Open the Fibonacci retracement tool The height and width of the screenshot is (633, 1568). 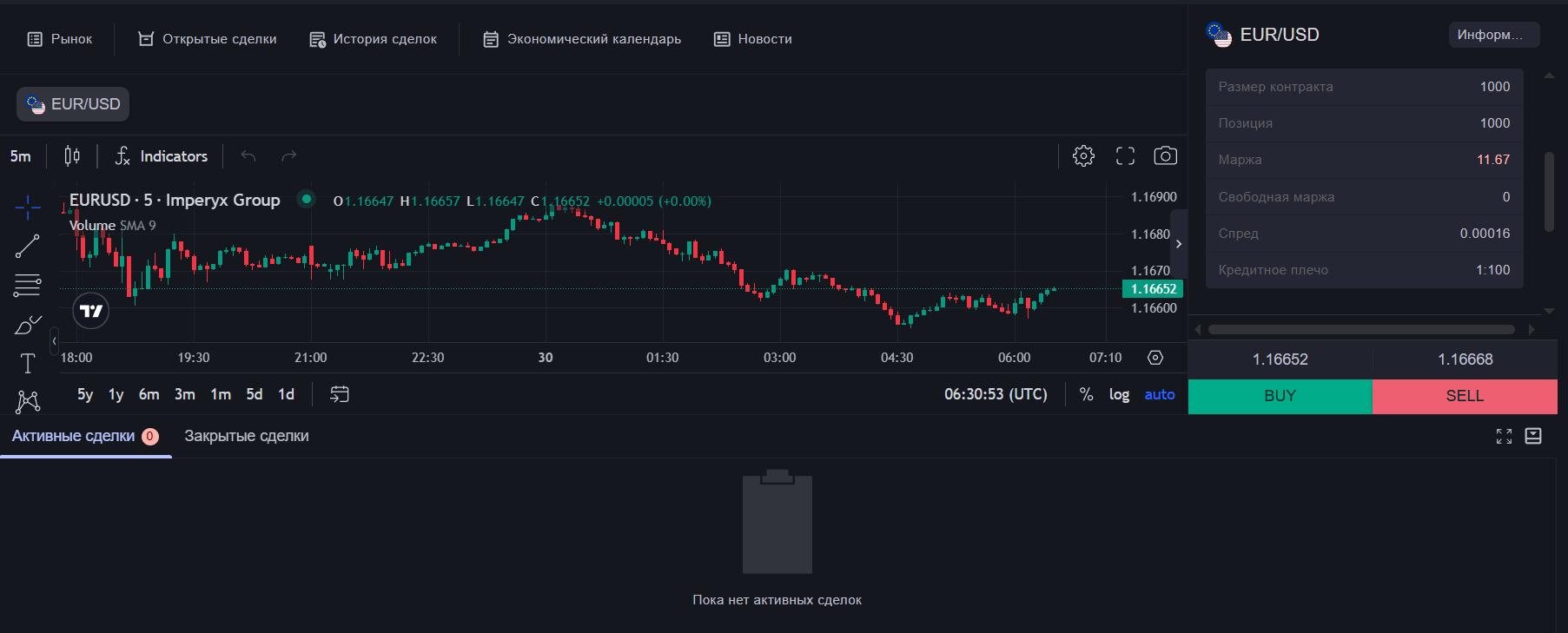point(28,285)
